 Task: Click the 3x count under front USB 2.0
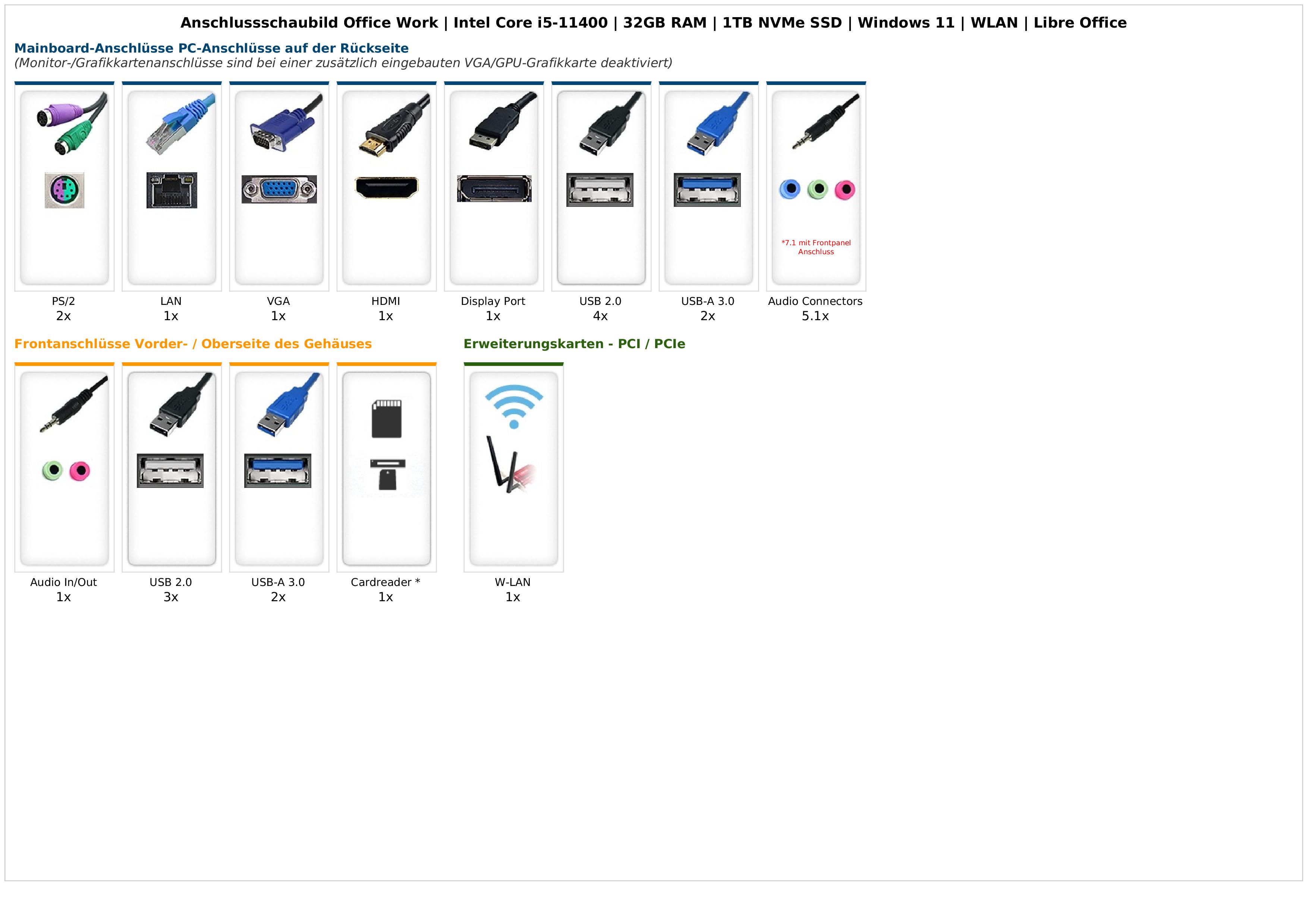click(171, 597)
